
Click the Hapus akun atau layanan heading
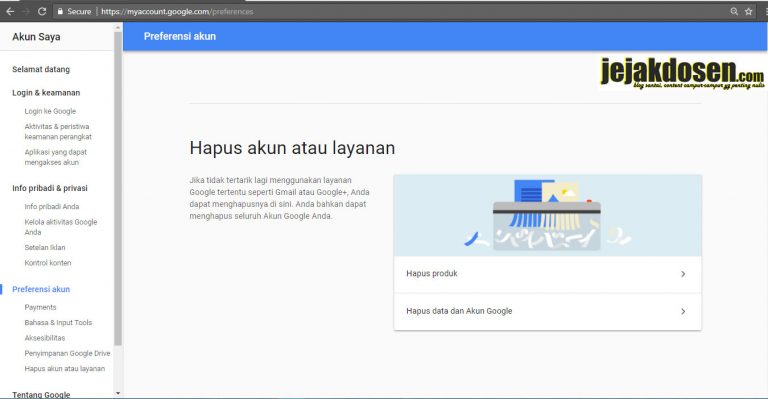coord(292,148)
